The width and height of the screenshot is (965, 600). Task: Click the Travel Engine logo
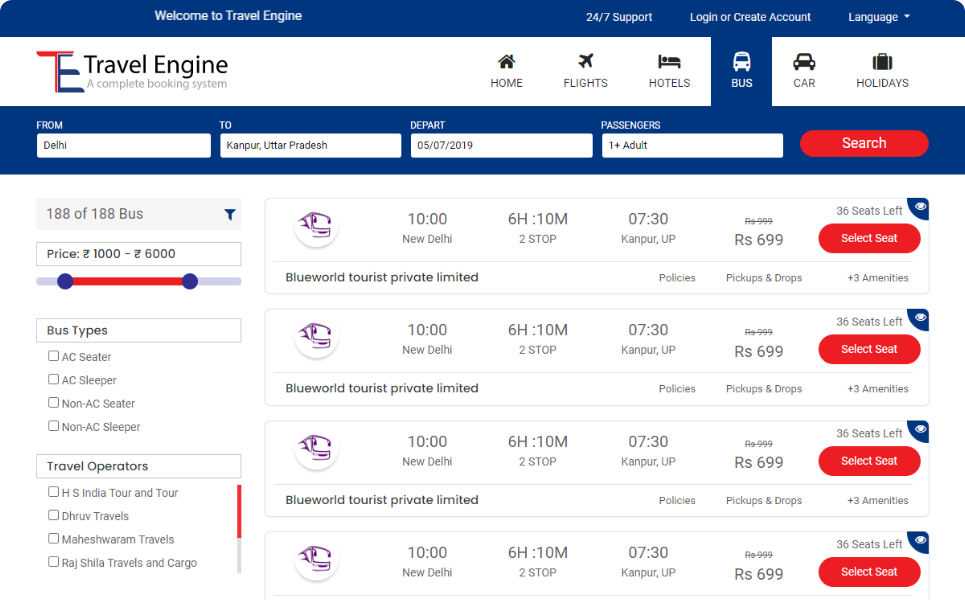coord(132,71)
